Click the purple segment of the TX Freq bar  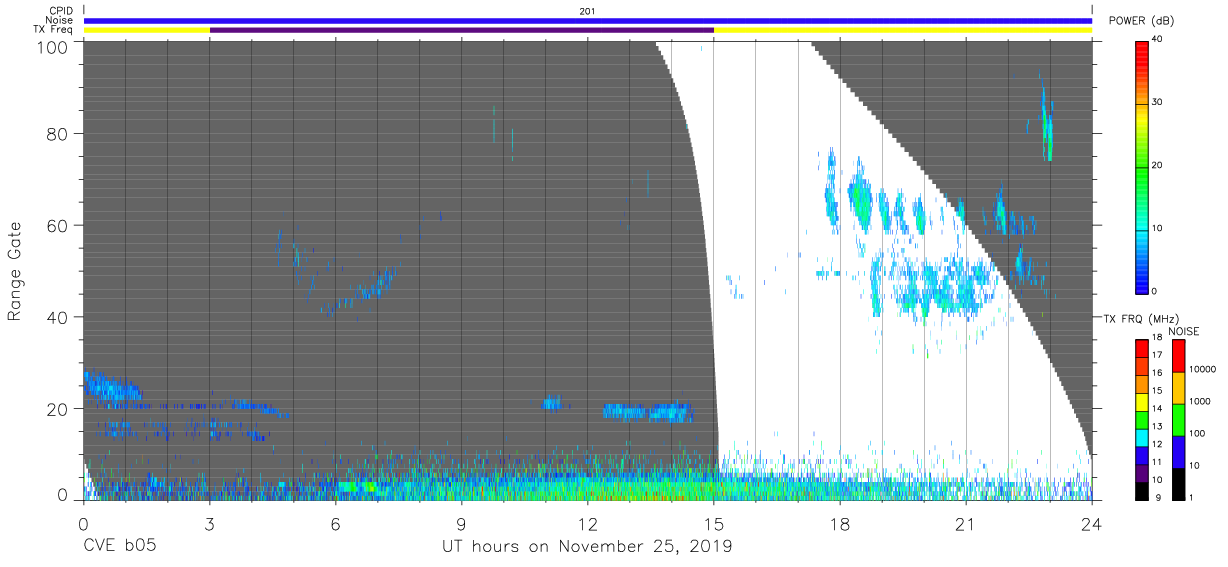462,30
